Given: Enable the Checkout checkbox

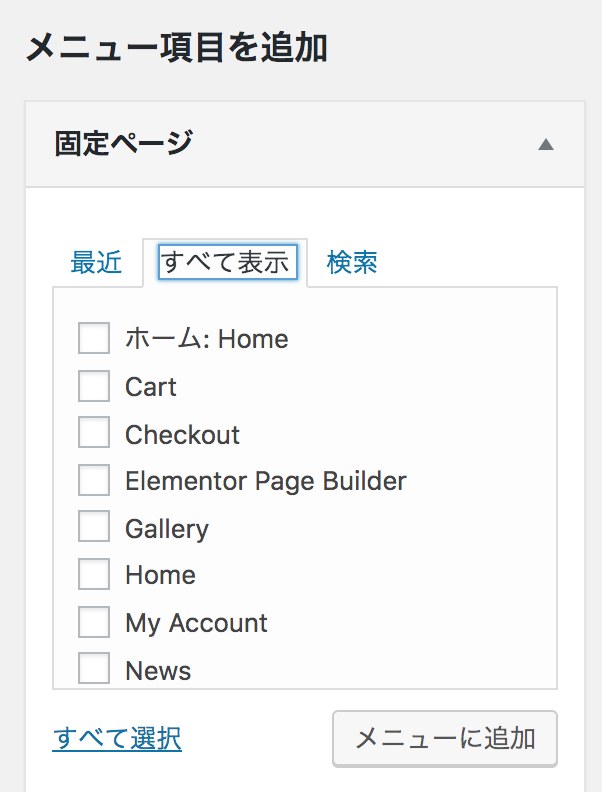Looking at the screenshot, I should [x=94, y=434].
